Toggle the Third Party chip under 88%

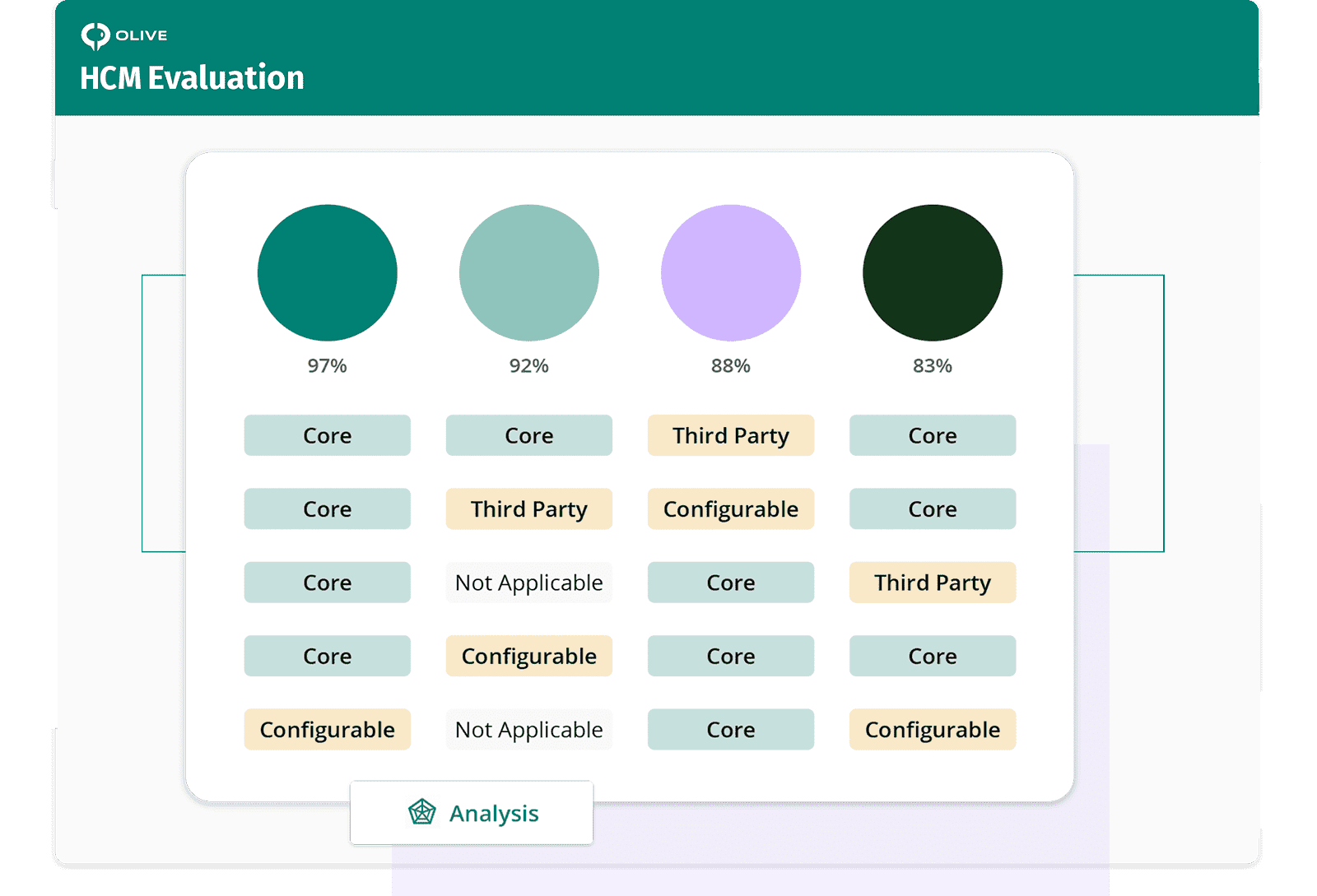pyautogui.click(x=730, y=435)
